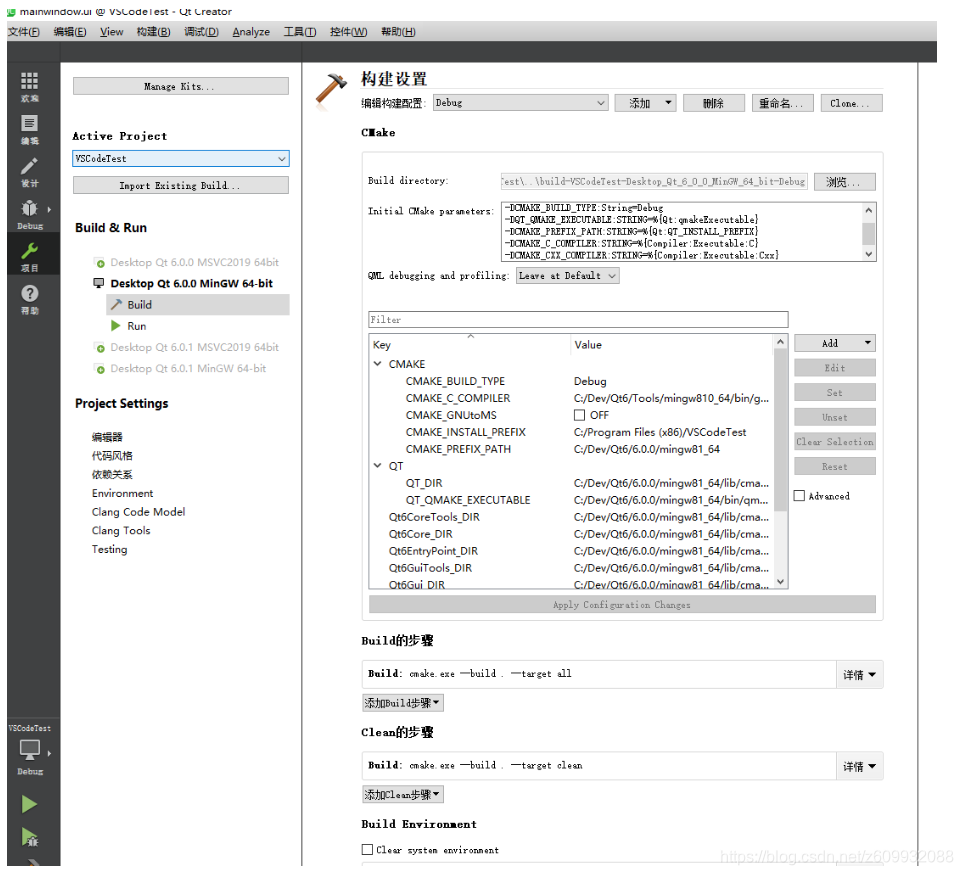Click the Reset button
The image size is (963, 875).
tap(835, 467)
